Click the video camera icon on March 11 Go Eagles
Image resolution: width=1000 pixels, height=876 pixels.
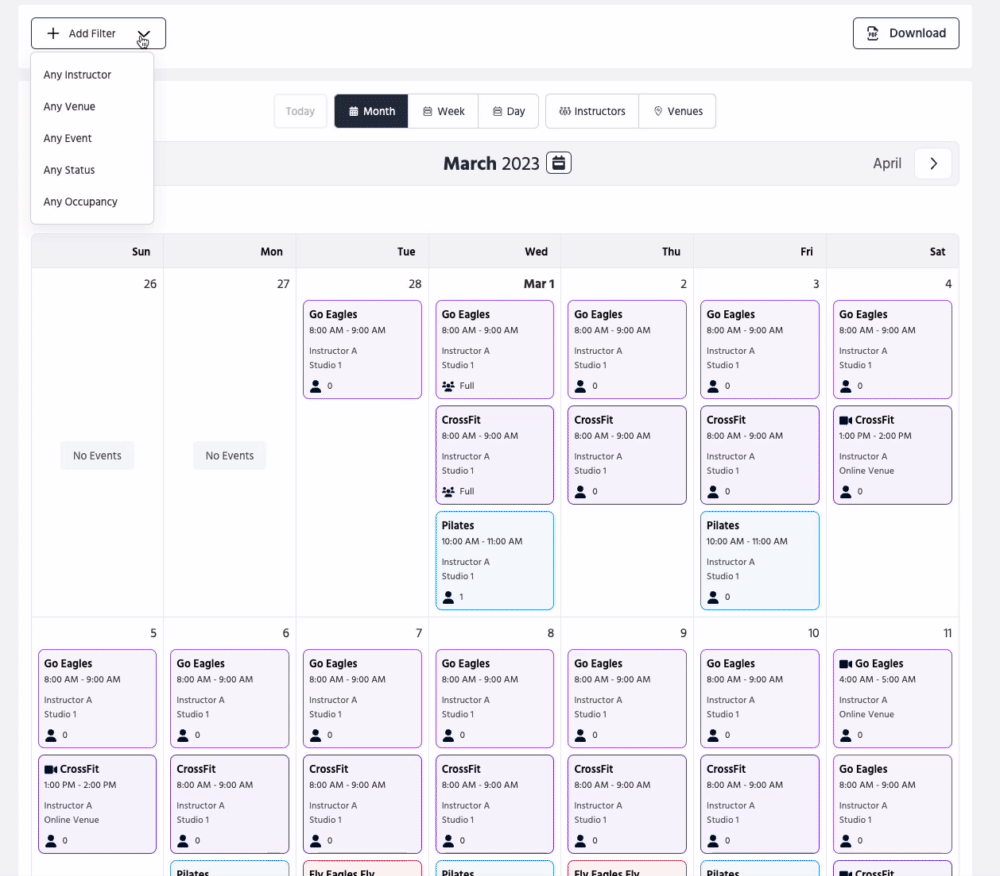tap(845, 664)
